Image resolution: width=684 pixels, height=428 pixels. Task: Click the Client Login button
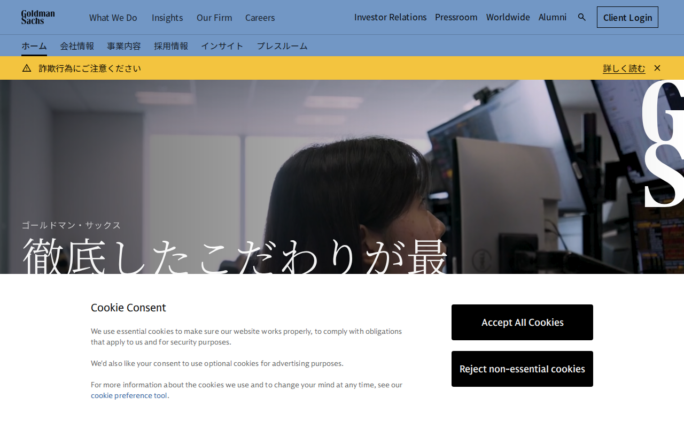(627, 17)
